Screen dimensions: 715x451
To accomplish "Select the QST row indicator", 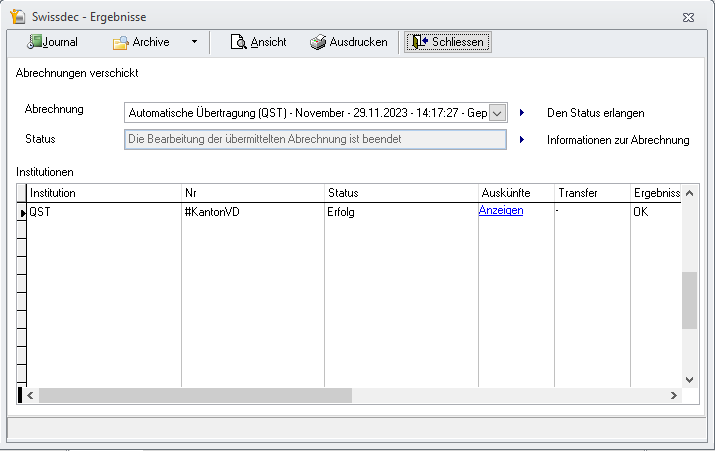I will (21, 212).
